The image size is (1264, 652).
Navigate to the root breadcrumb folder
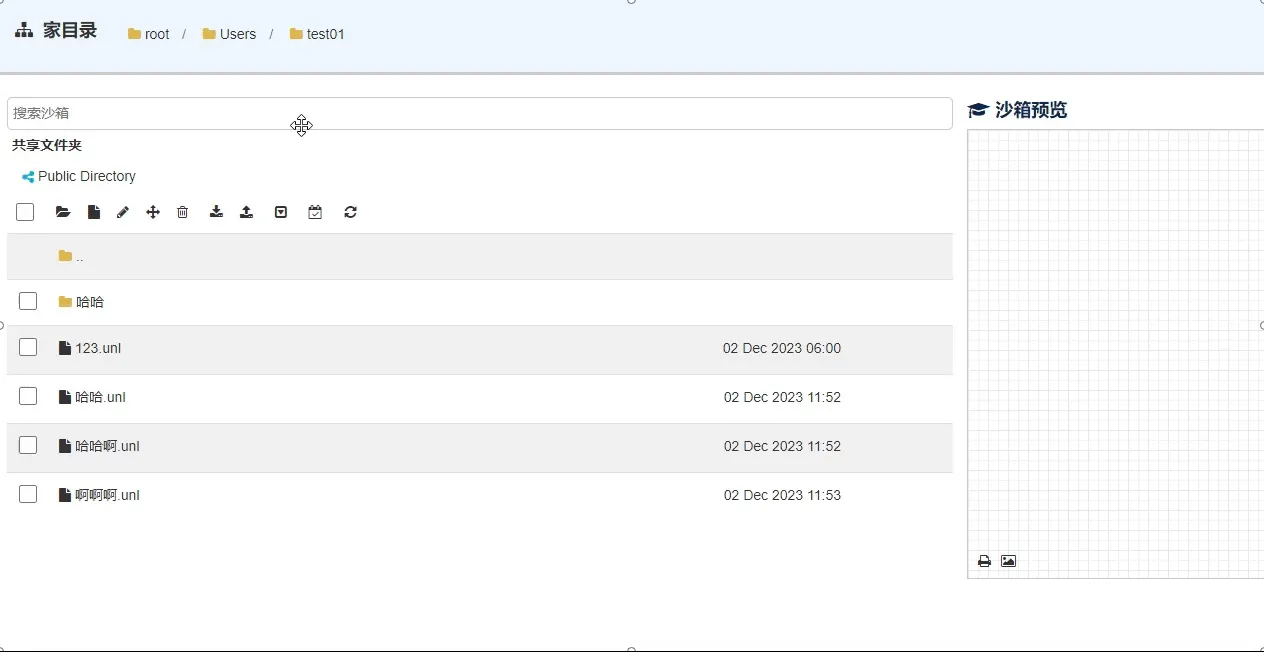coord(156,34)
